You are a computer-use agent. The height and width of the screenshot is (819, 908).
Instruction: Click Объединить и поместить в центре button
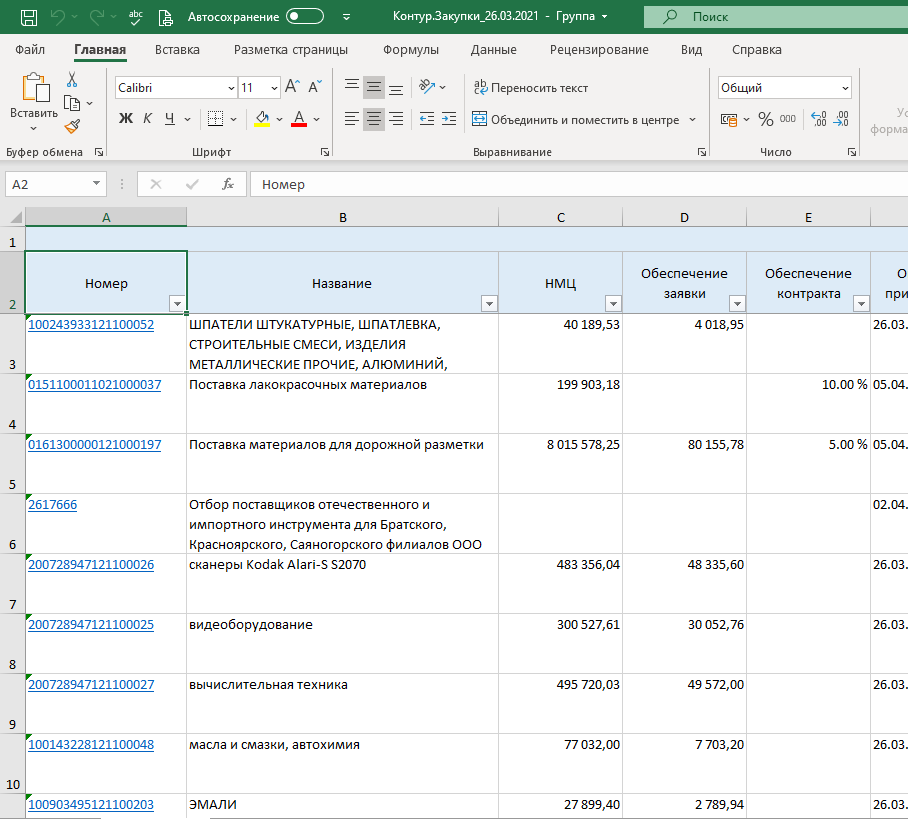click(x=576, y=119)
